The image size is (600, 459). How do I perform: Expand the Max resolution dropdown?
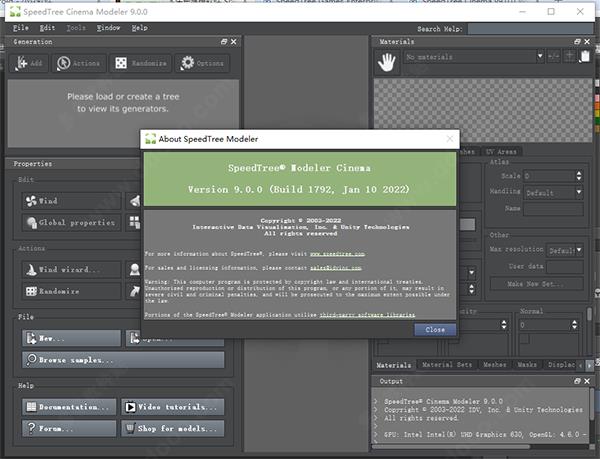(563, 249)
